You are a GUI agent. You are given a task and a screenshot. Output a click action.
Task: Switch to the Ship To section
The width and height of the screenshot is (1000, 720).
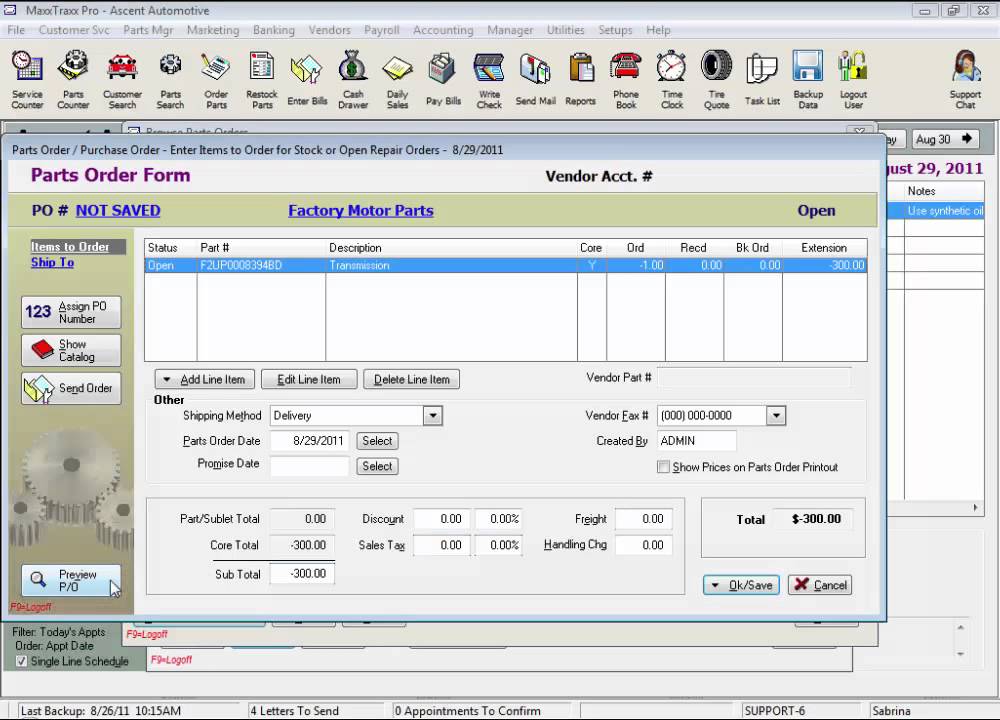[52, 262]
